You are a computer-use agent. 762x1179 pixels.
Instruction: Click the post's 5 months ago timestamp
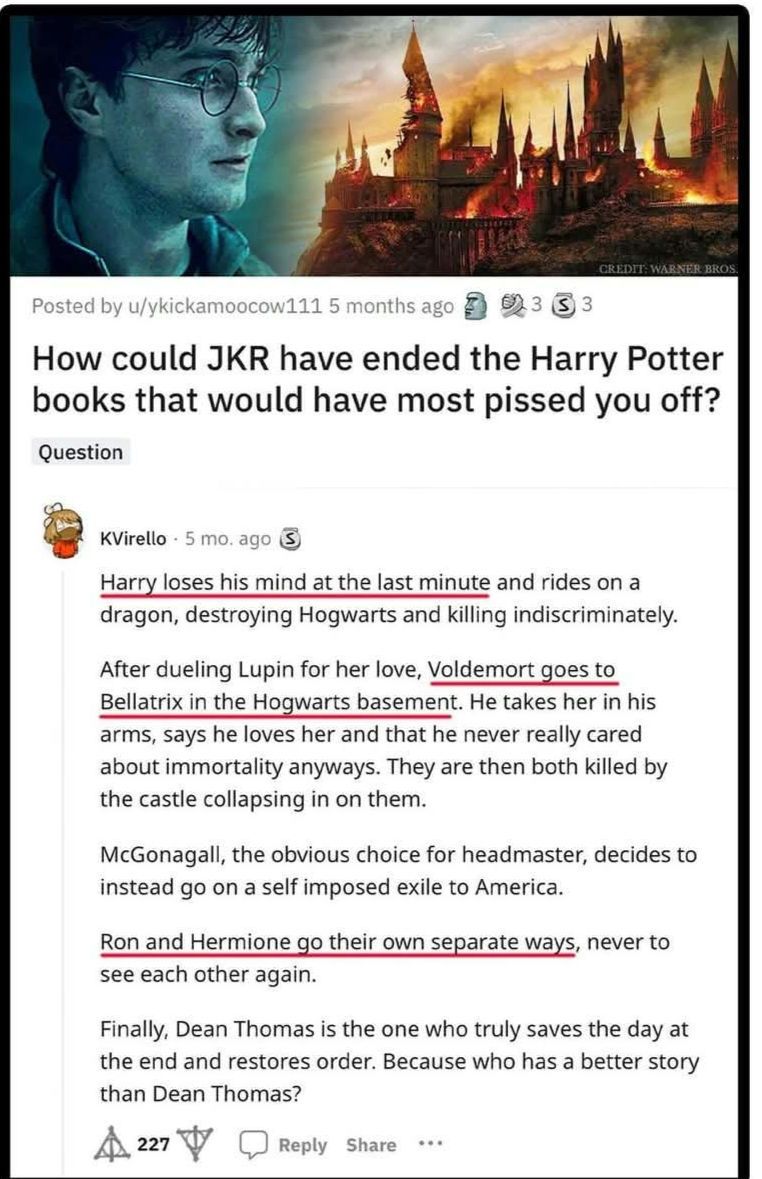coord(391,306)
